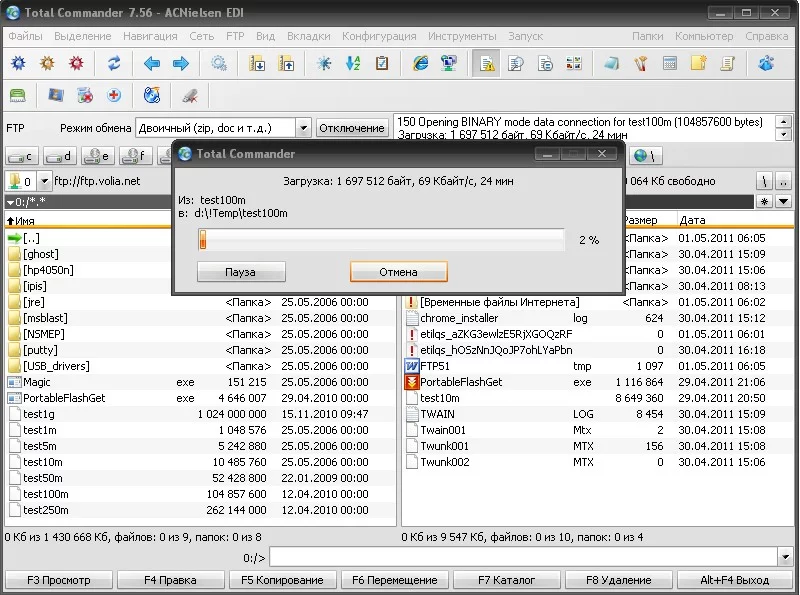Click the download progress bar
Screen dimensions: 800x595
point(381,240)
